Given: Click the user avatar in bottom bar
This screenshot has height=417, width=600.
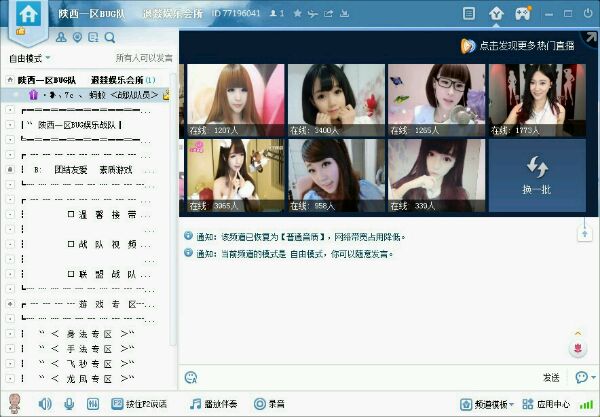Looking at the screenshot, I should pos(15,404).
